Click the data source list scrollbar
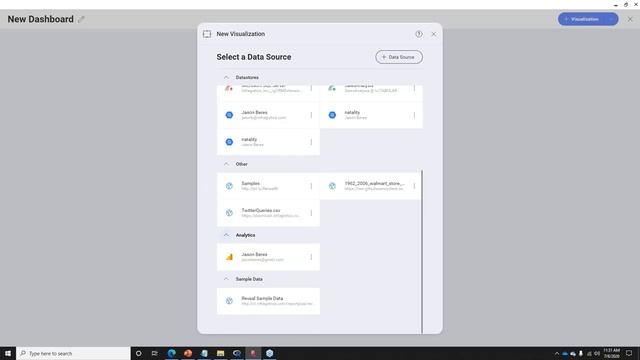This screenshot has width=640, height=360. click(422, 251)
